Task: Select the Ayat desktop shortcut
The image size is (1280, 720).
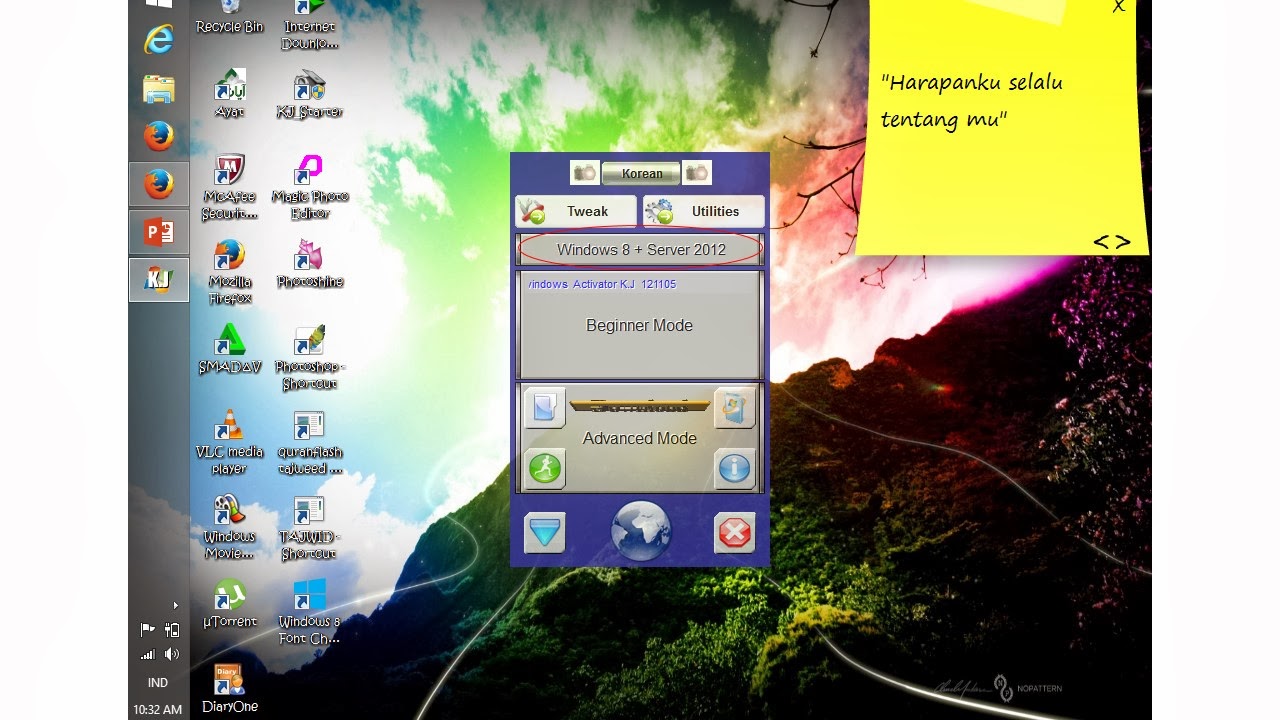Action: [230, 94]
